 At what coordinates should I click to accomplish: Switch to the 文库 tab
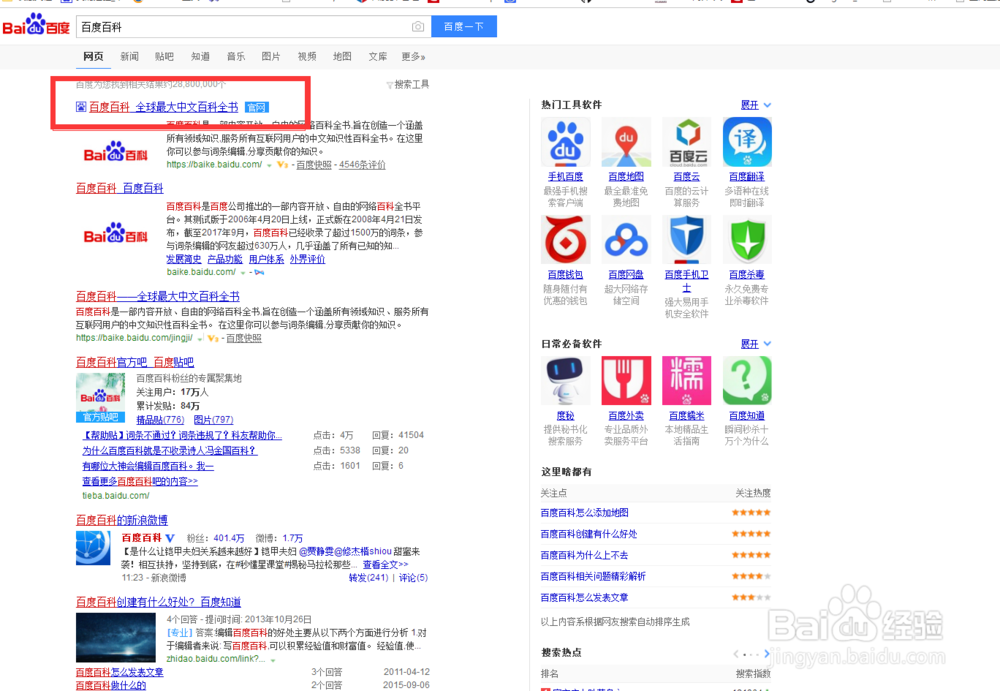pyautogui.click(x=378, y=57)
